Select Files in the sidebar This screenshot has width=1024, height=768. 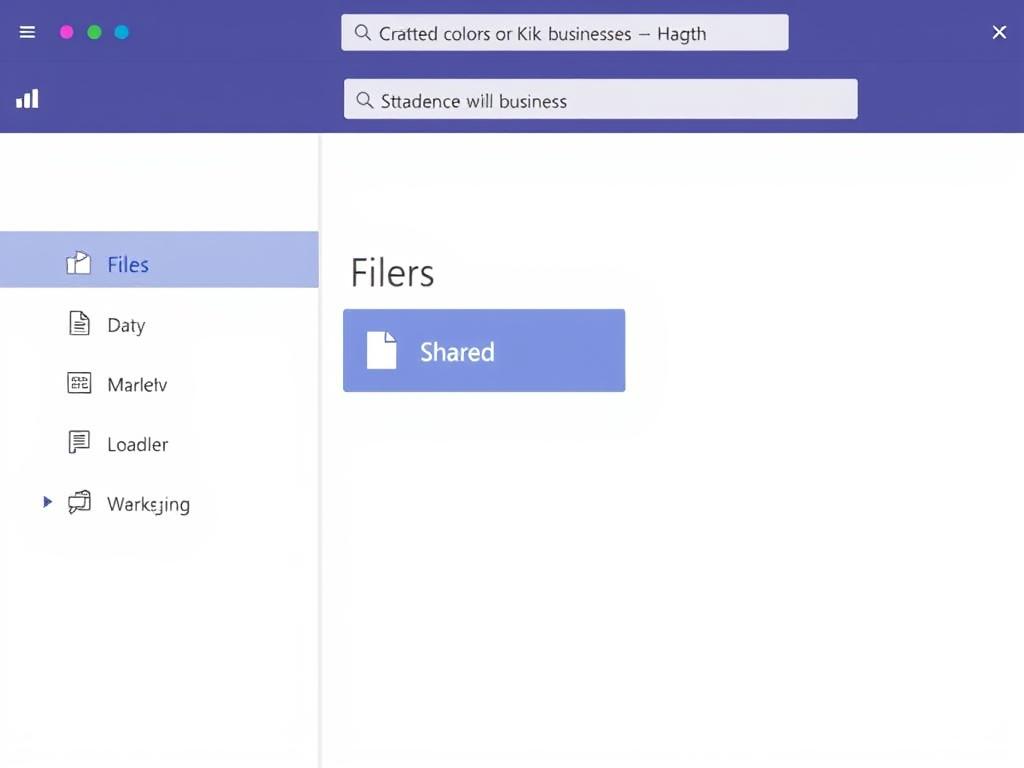pos(159,259)
